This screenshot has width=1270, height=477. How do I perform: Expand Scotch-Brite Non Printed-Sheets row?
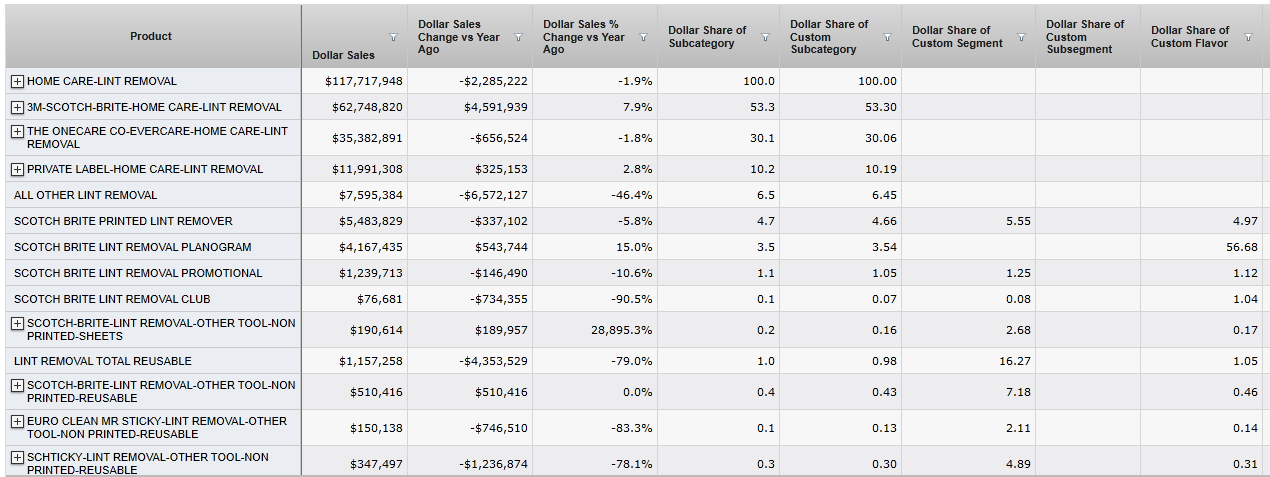[17, 323]
